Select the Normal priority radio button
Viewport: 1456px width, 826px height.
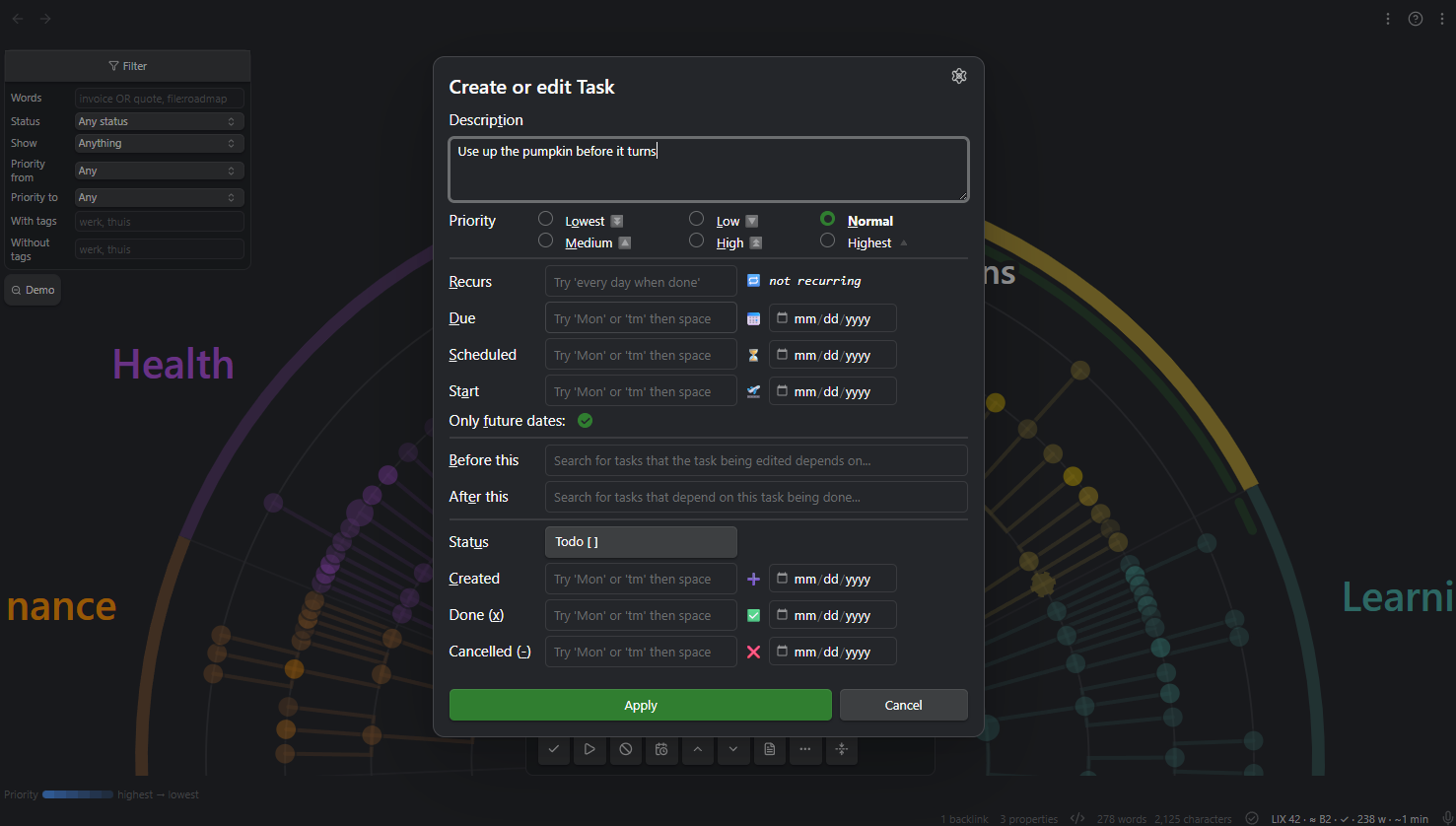point(828,219)
